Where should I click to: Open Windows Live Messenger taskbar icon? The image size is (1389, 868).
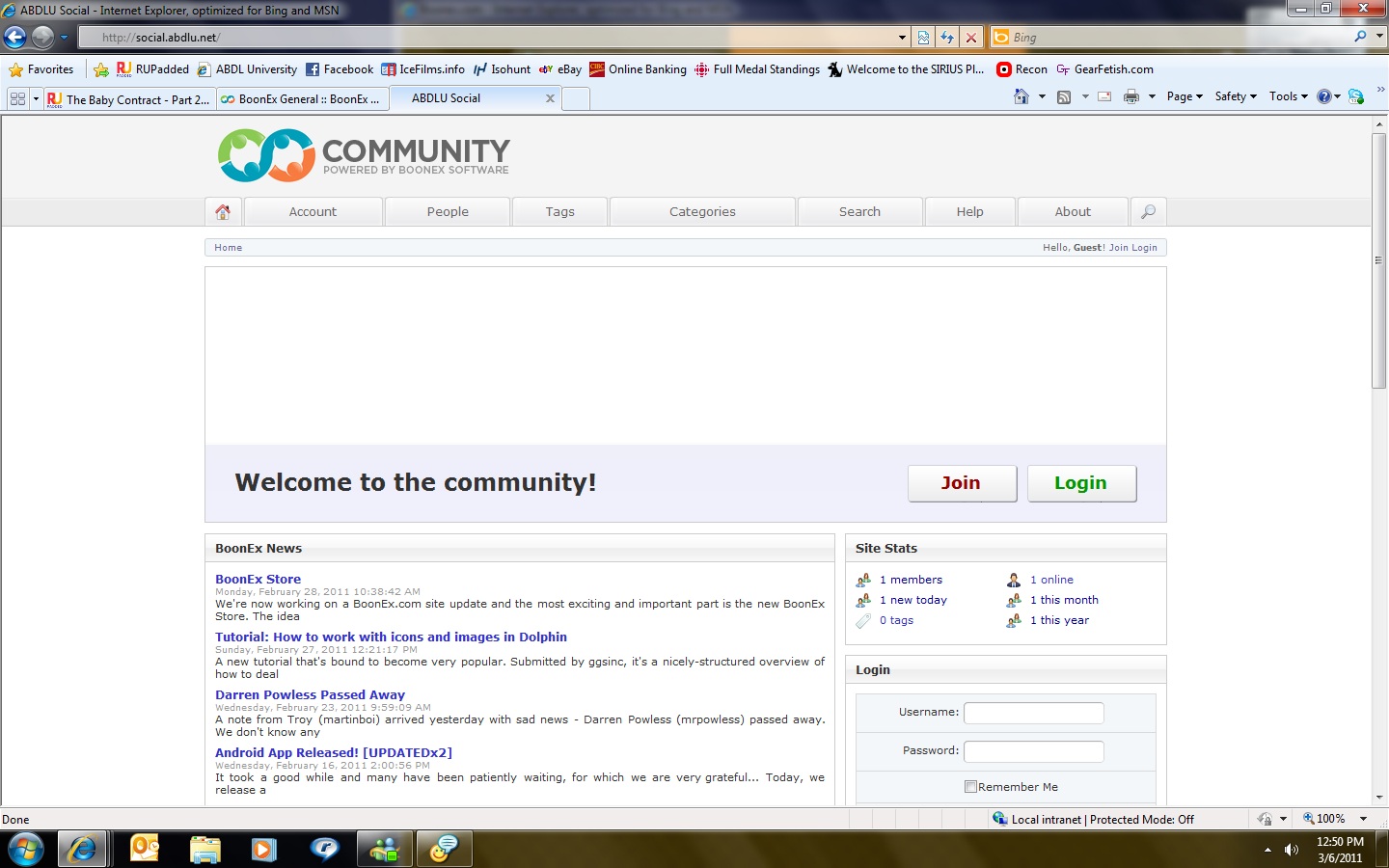coord(385,849)
